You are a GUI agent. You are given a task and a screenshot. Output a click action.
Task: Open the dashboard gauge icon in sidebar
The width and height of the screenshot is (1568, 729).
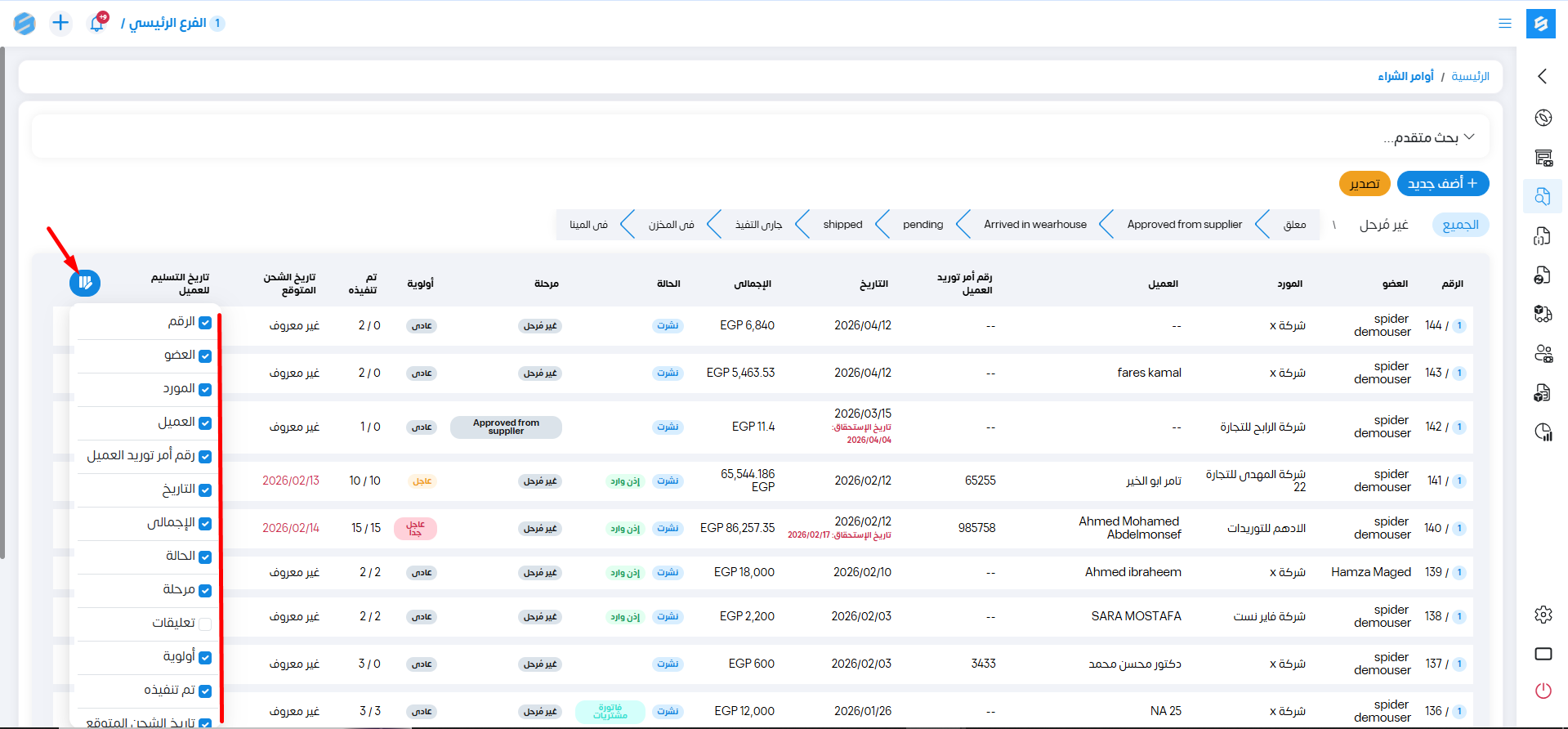[x=1543, y=118]
